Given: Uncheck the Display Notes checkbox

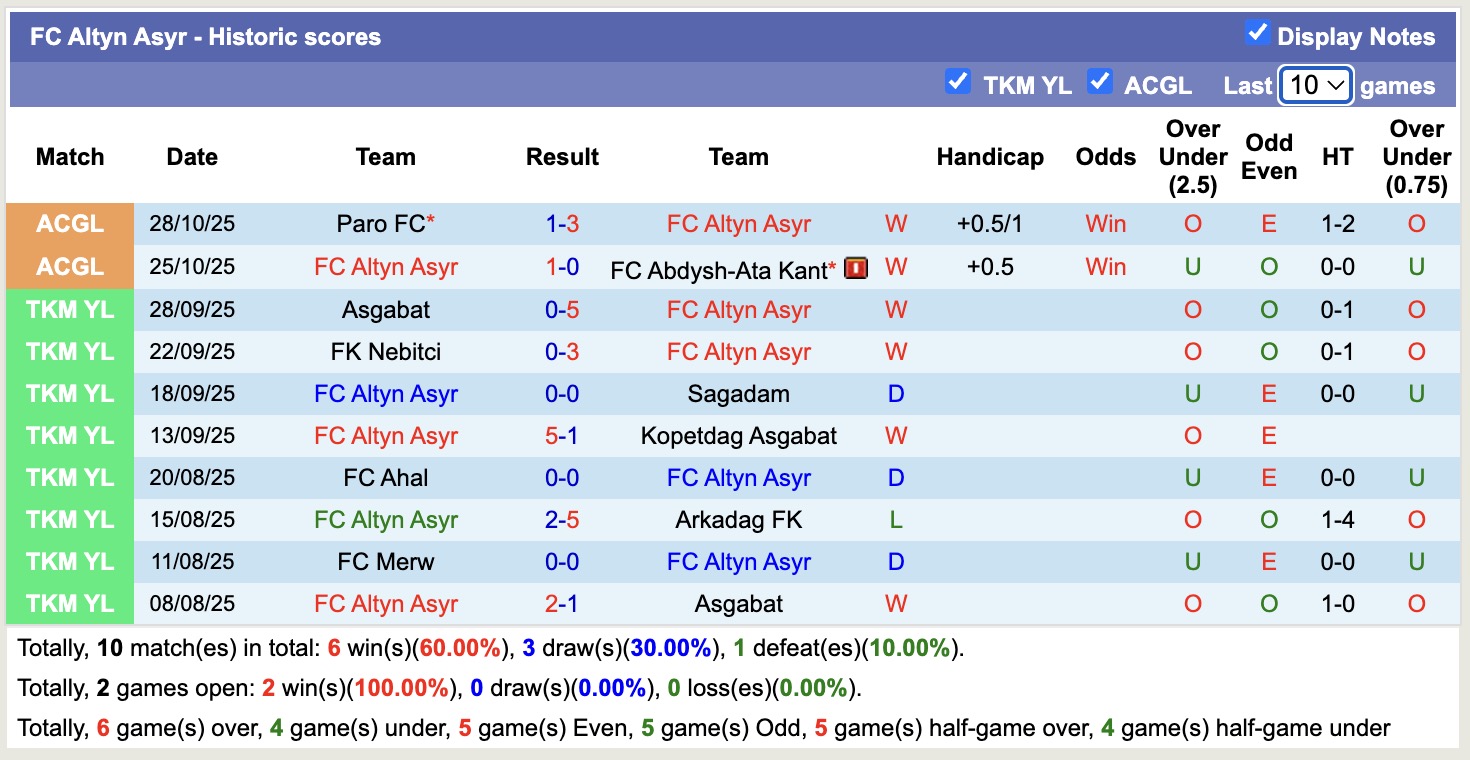Looking at the screenshot, I should tap(1256, 32).
